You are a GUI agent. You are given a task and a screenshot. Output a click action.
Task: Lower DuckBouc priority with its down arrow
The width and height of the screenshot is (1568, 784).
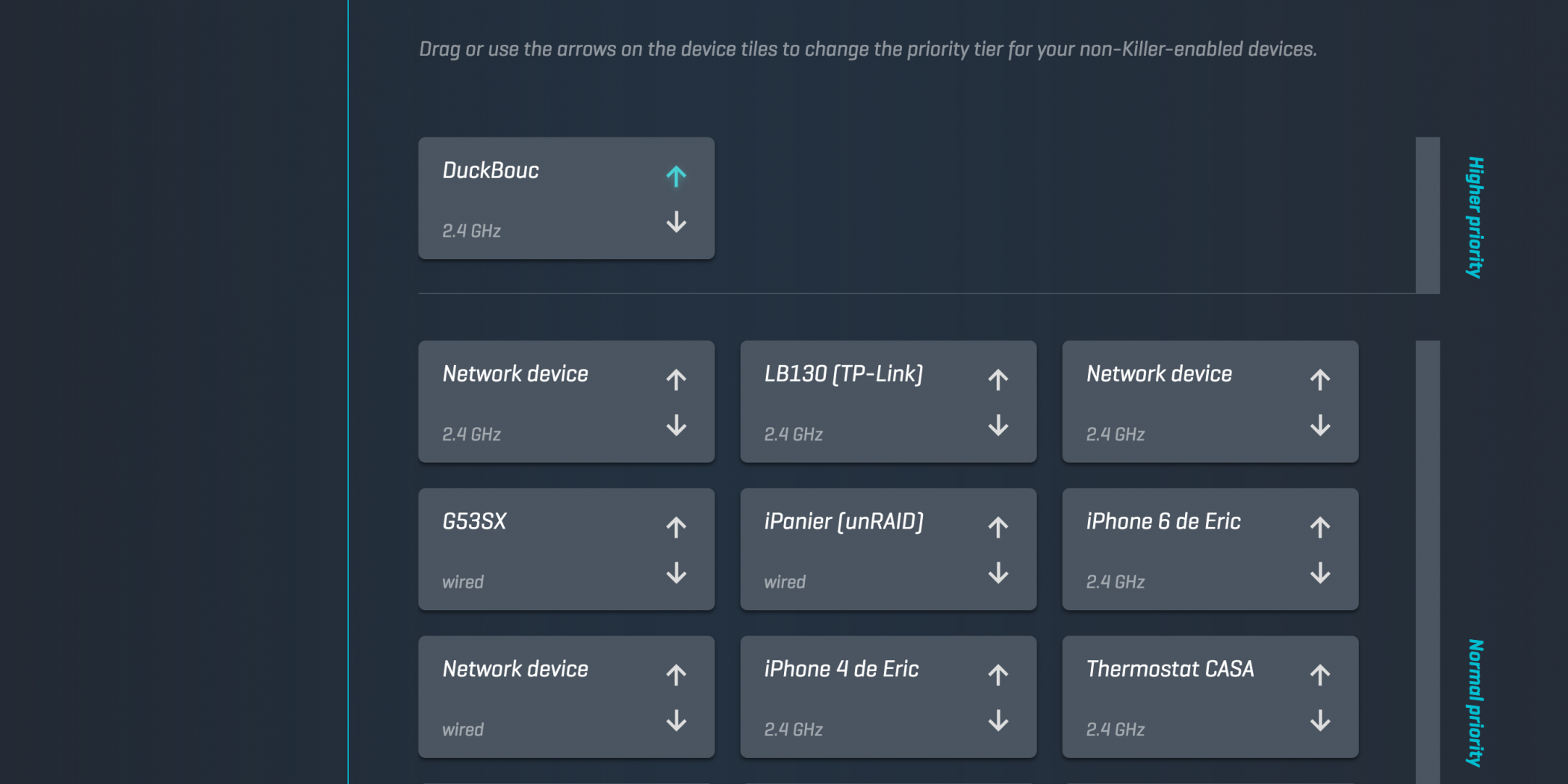click(x=676, y=222)
